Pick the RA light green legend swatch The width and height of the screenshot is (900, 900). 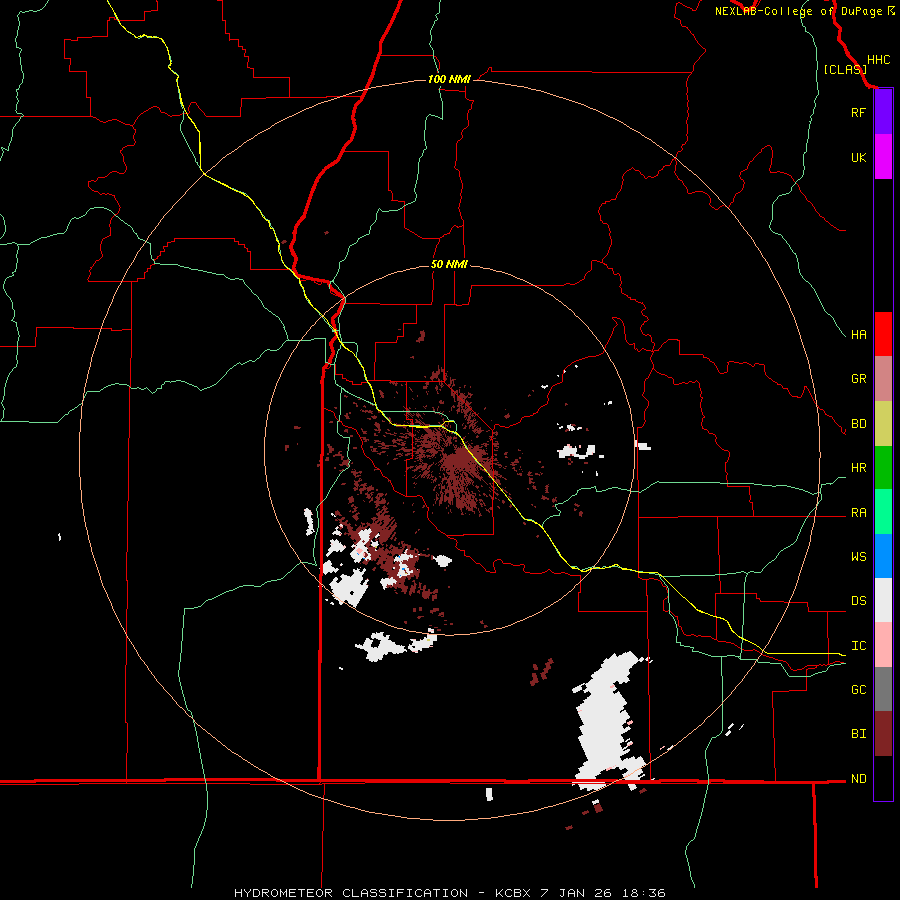[x=883, y=512]
